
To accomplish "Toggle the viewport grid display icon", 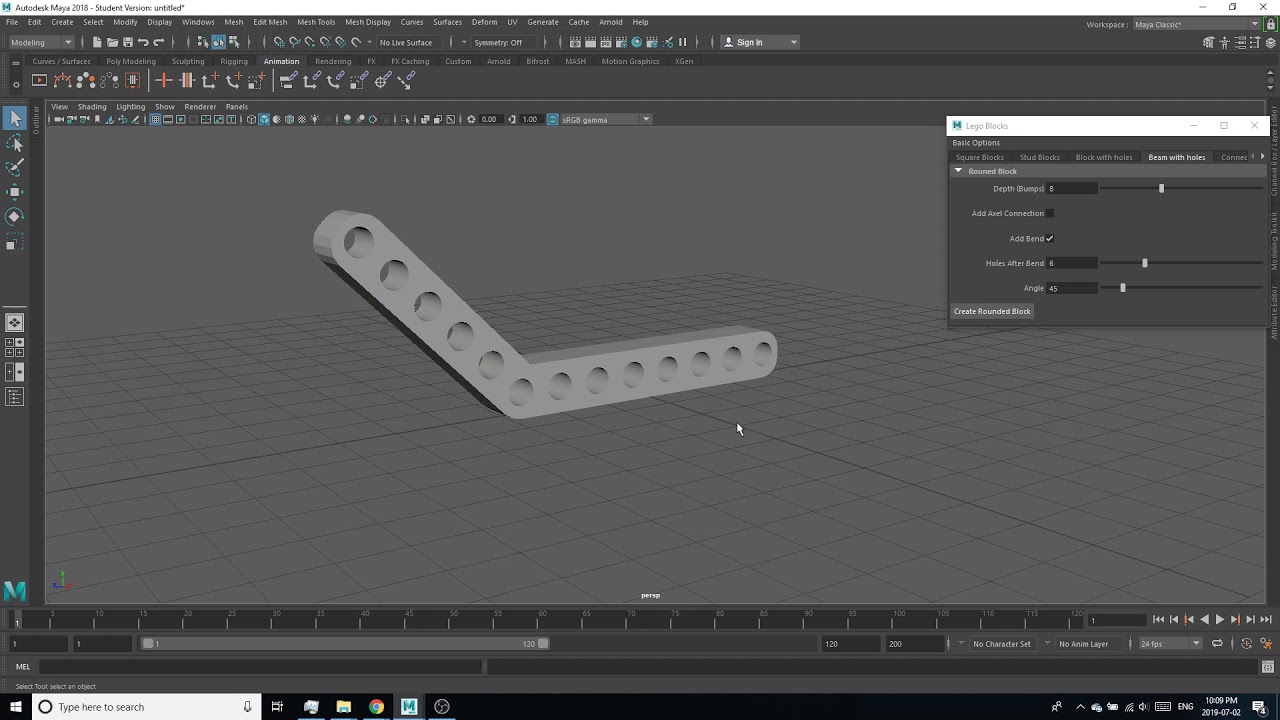I will pyautogui.click(x=155, y=119).
